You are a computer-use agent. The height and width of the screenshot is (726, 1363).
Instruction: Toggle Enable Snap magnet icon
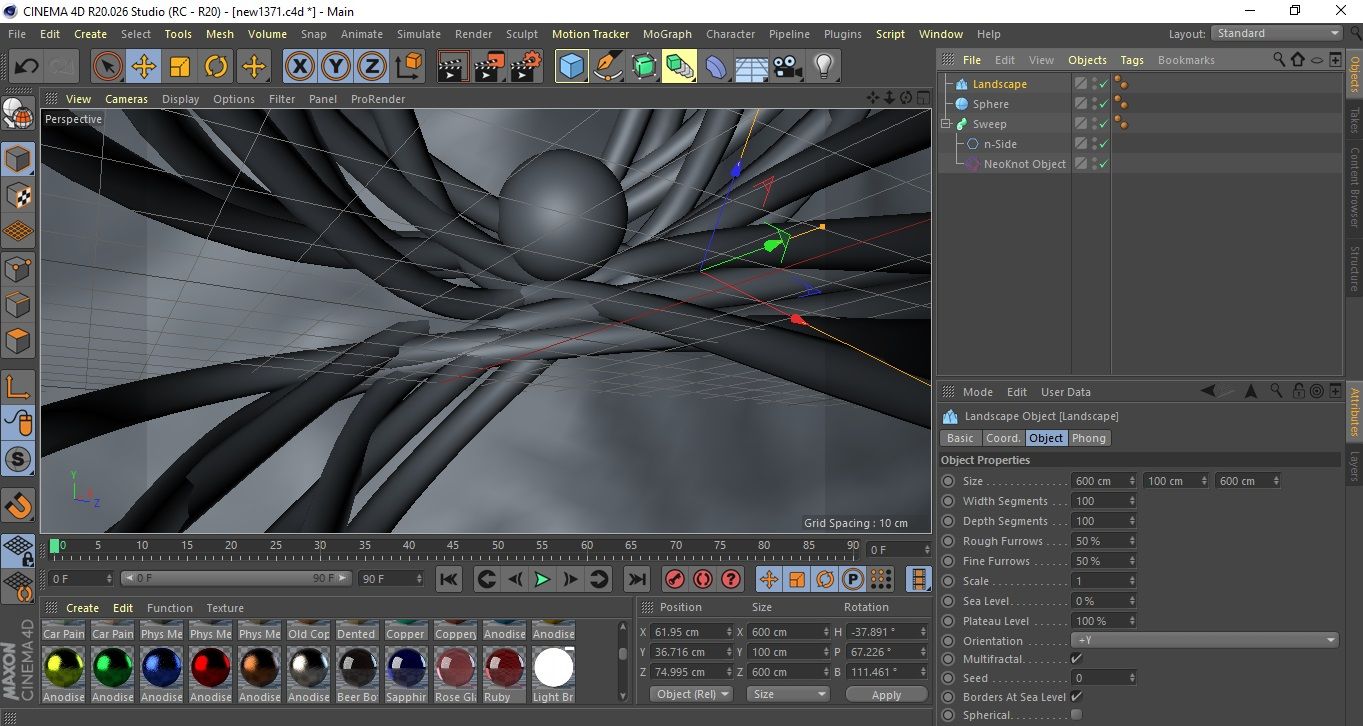(19, 505)
